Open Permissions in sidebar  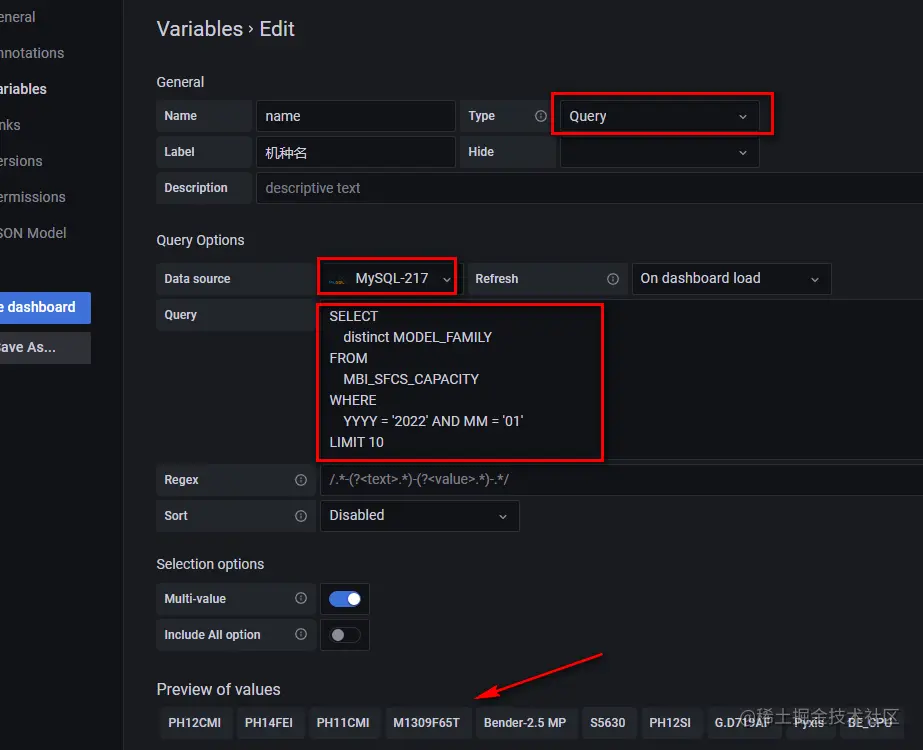pyautogui.click(x=32, y=197)
